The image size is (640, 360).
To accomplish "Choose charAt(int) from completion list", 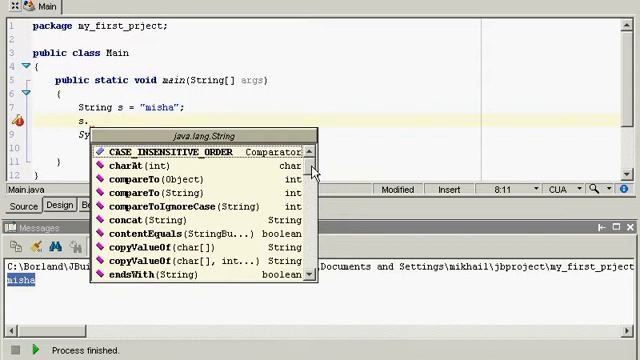I will coord(198,166).
